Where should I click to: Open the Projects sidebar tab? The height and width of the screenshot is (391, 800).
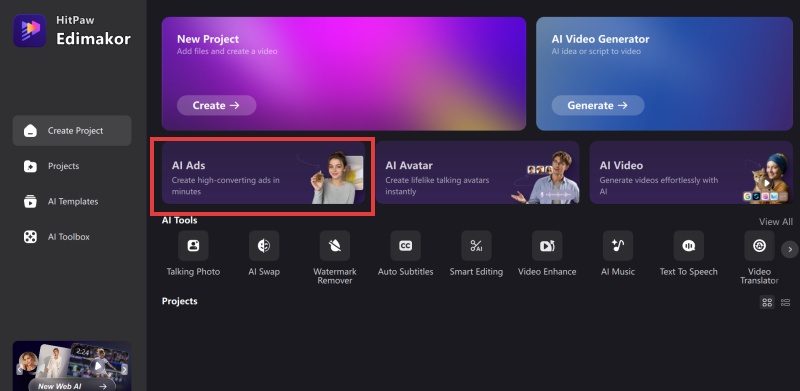pyautogui.click(x=72, y=166)
